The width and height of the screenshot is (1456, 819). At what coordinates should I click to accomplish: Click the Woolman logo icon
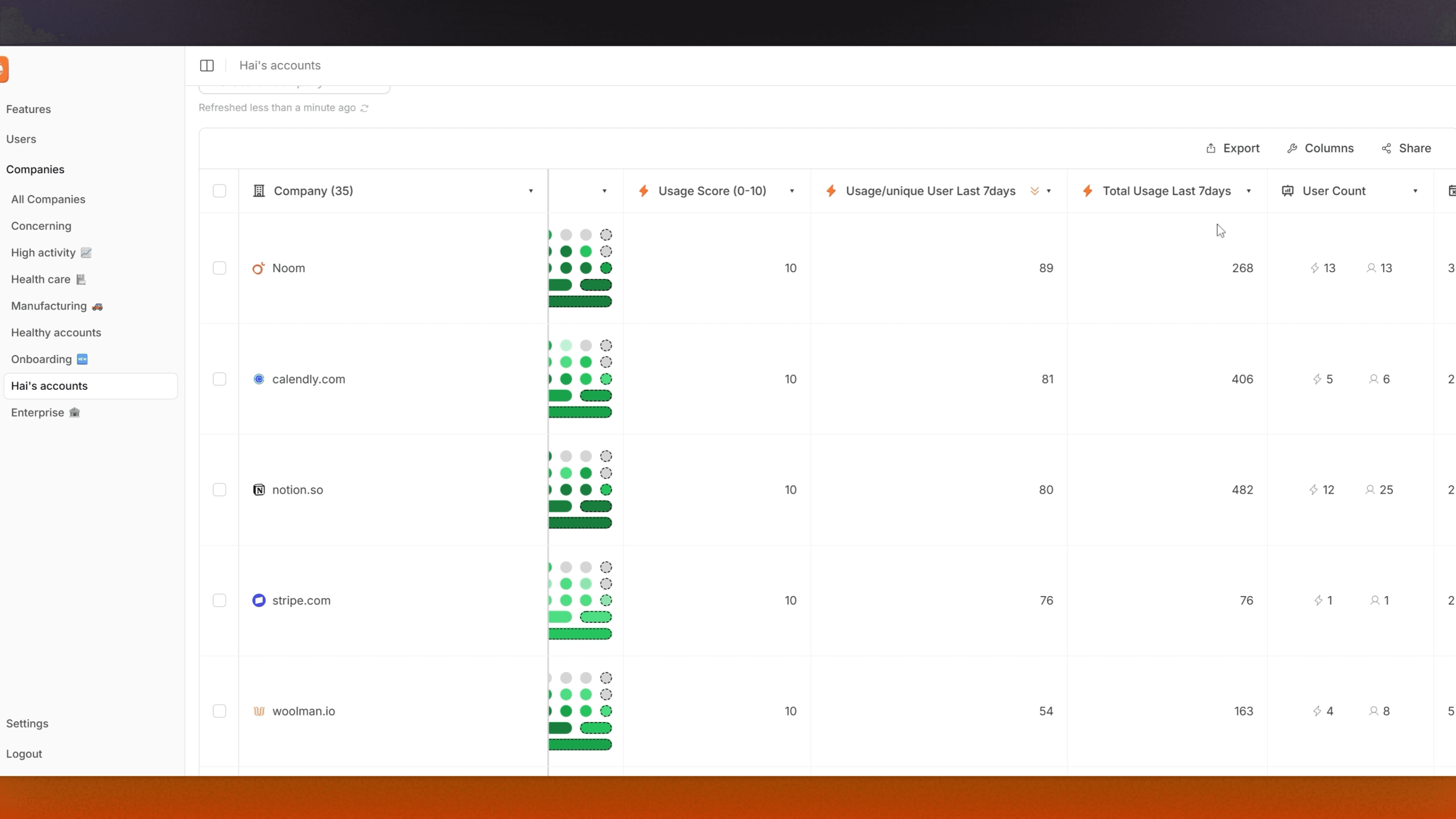coord(259,711)
